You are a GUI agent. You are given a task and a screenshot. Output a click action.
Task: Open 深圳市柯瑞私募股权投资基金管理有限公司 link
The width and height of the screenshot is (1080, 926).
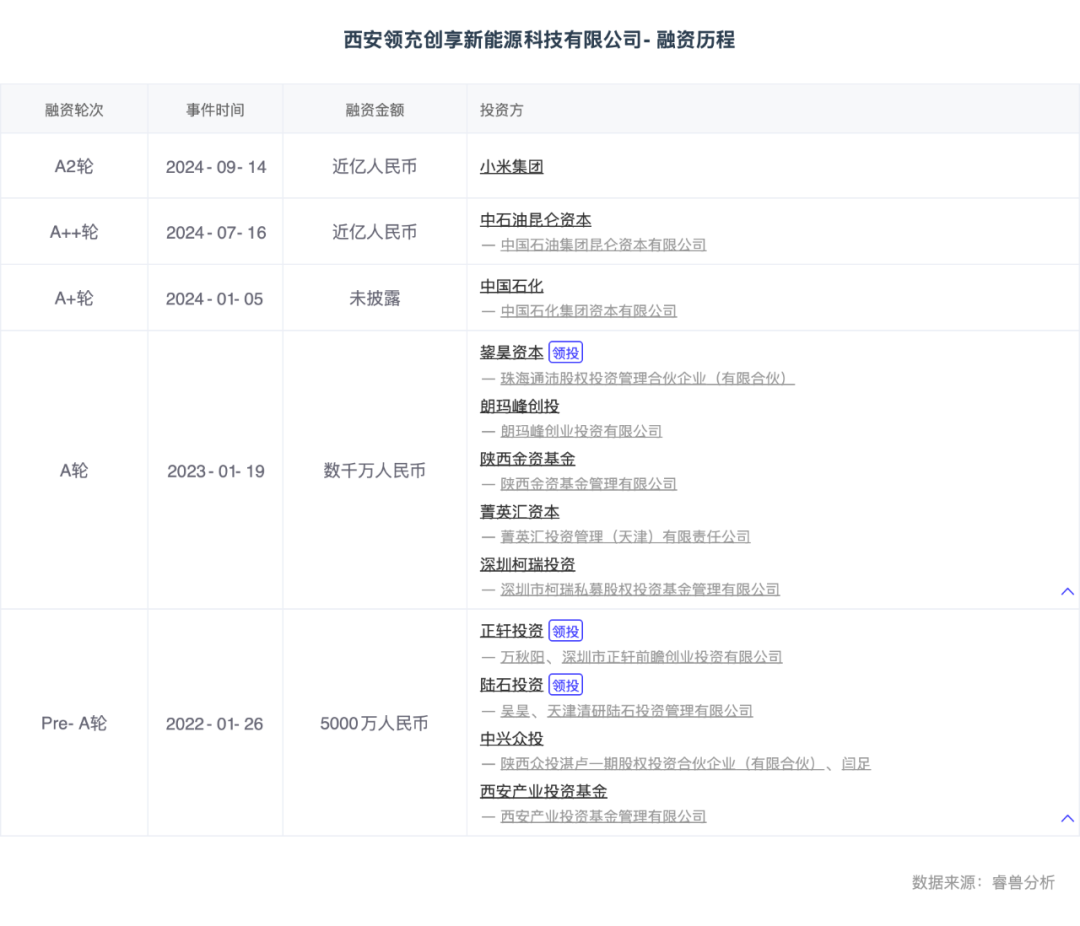pyautogui.click(x=641, y=589)
